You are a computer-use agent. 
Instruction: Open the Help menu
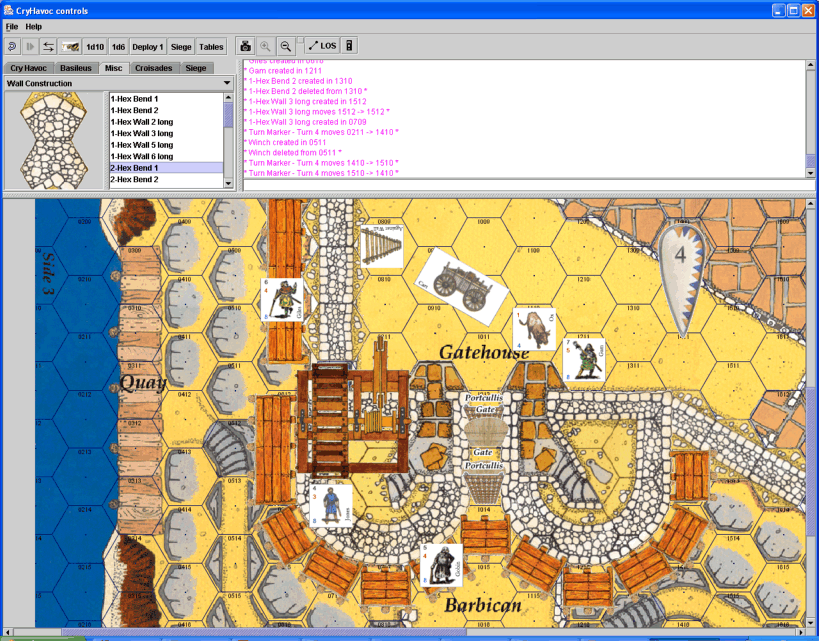[33, 27]
